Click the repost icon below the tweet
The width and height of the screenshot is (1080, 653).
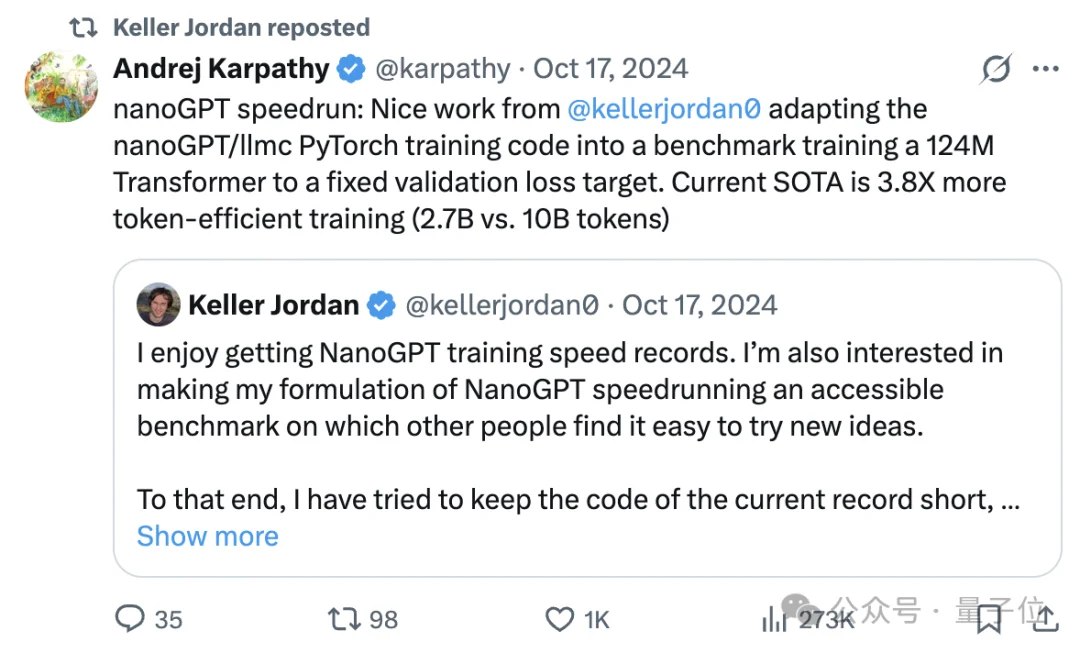(345, 620)
